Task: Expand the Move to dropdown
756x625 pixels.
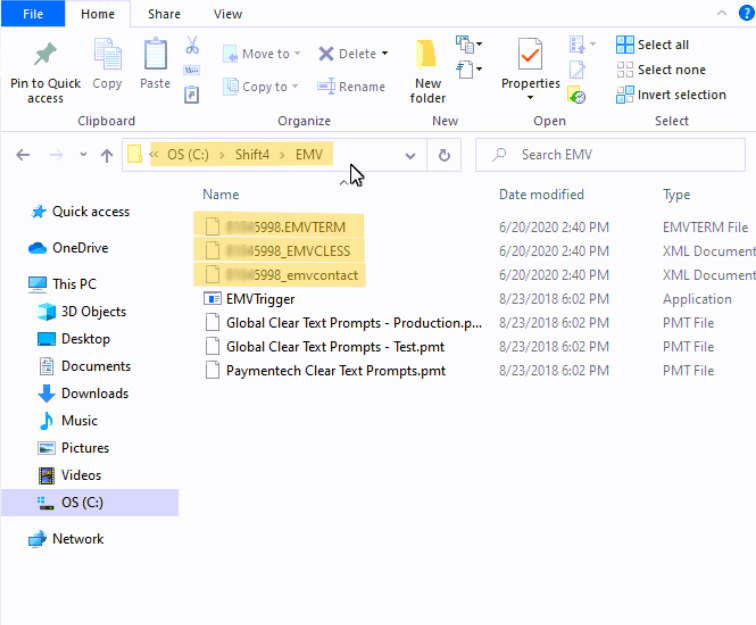Action: coord(297,54)
